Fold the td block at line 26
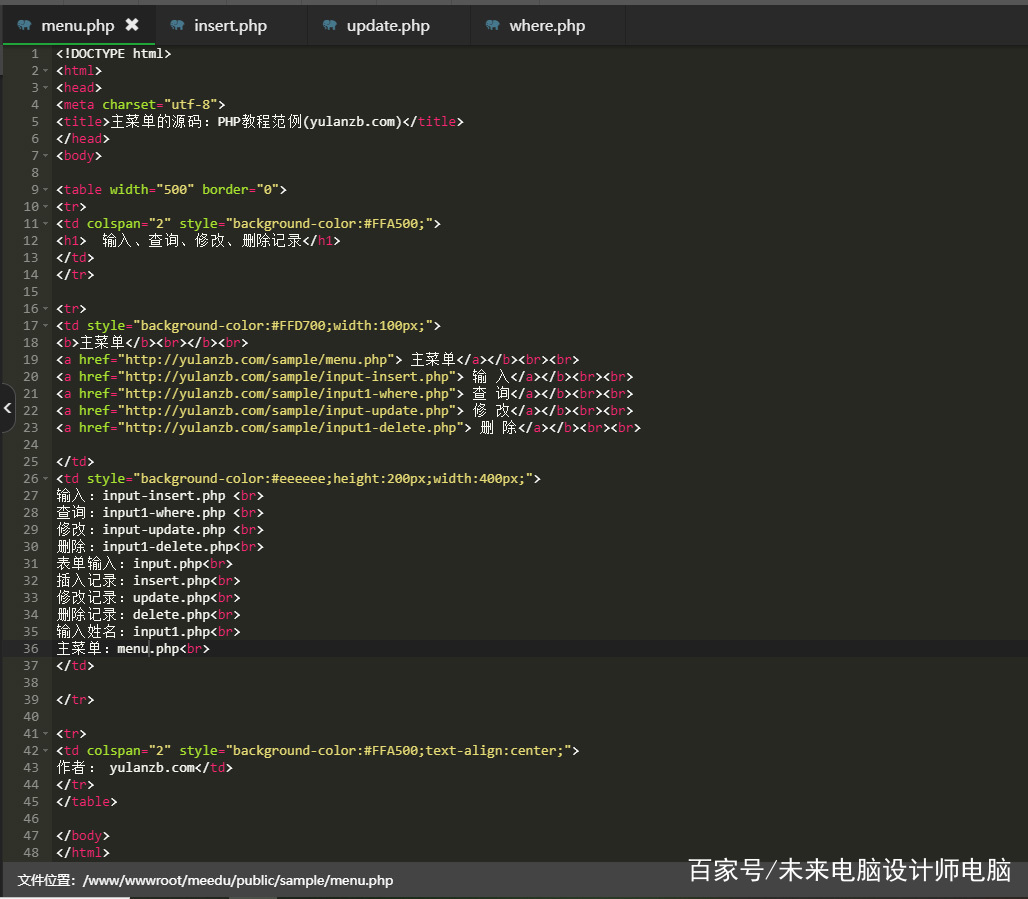Image resolution: width=1028 pixels, height=899 pixels. click(x=45, y=479)
